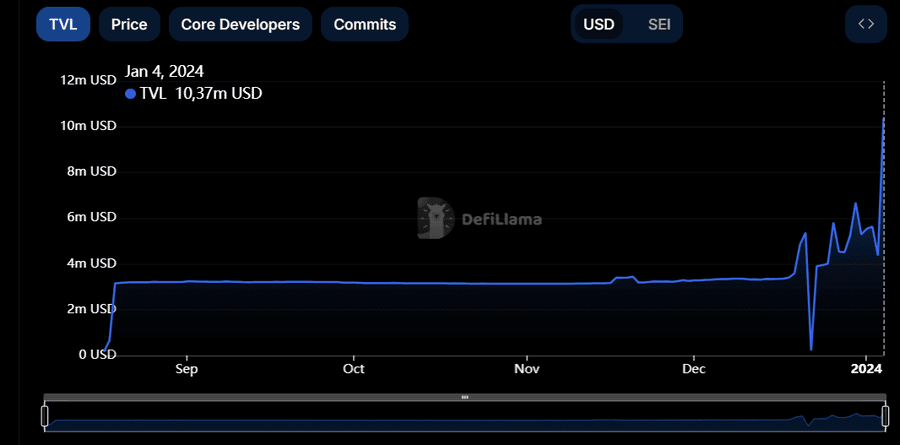Screen dimensions: 900x445
Task: Enable the Core Developers metric
Action: pos(240,24)
